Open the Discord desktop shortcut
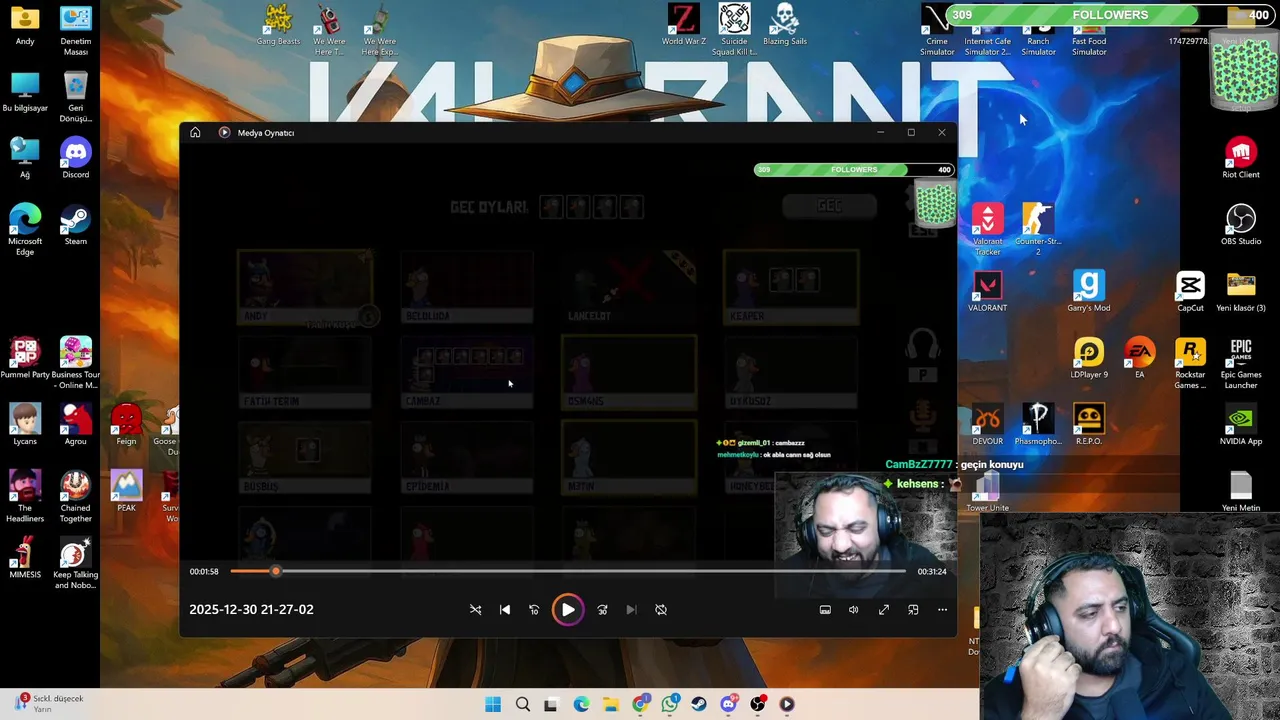Image resolution: width=1280 pixels, height=720 pixels. (x=75, y=159)
